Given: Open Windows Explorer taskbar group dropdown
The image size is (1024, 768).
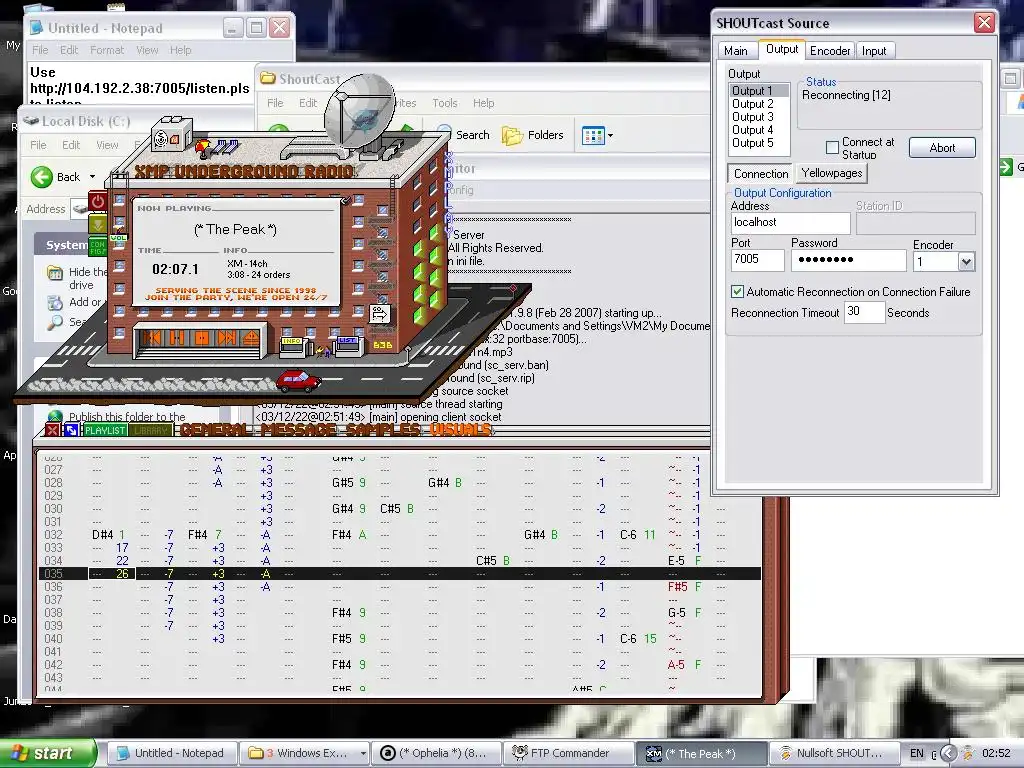Looking at the screenshot, I should (363, 753).
